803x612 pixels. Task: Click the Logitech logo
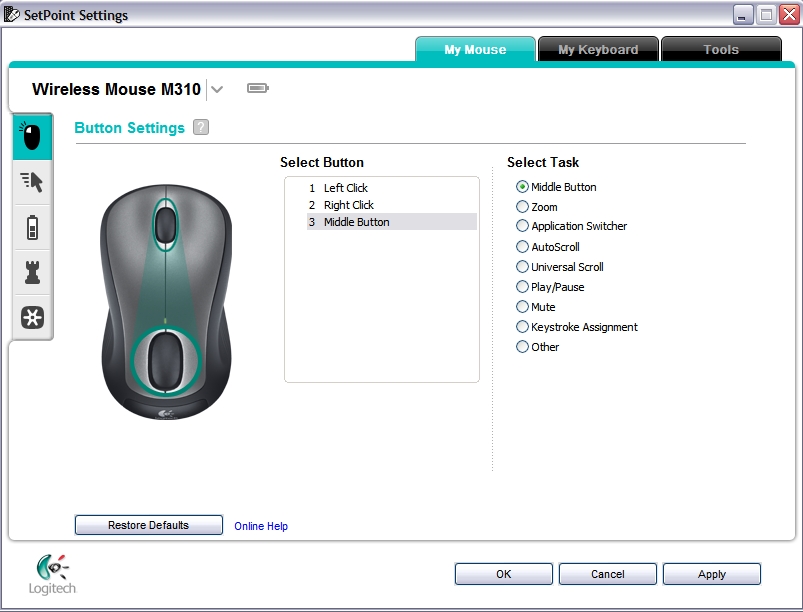click(x=52, y=575)
